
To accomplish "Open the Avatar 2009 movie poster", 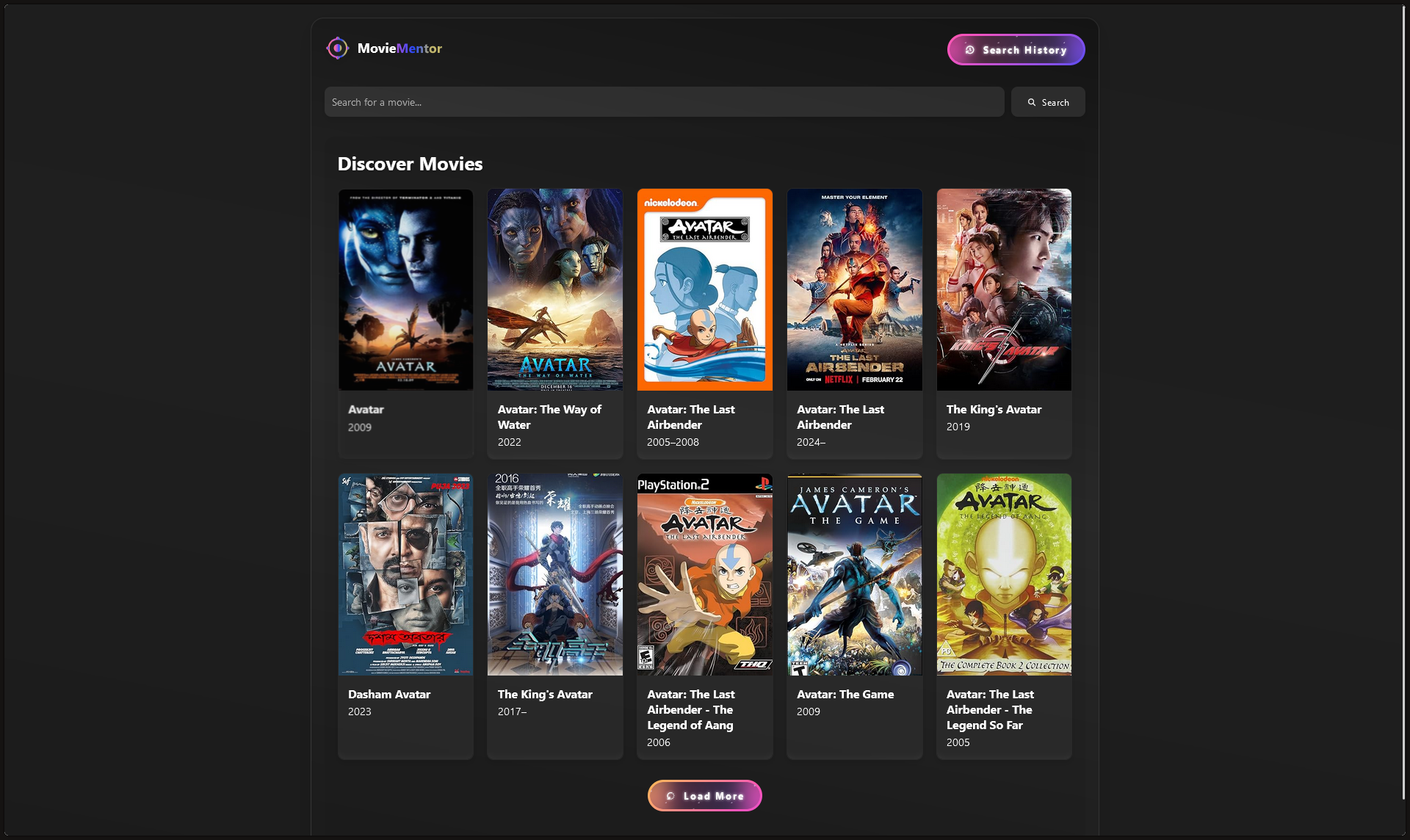I will (405, 289).
